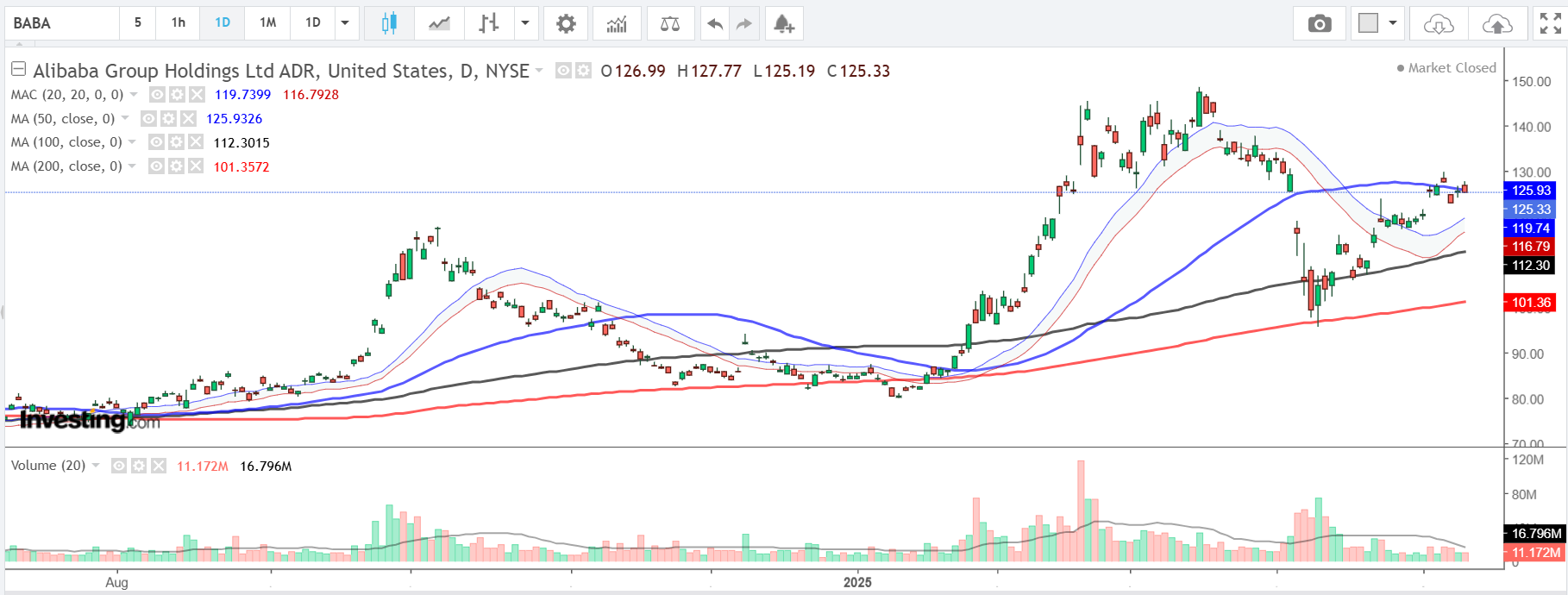Click the 16.796M volume axis label

(1535, 534)
